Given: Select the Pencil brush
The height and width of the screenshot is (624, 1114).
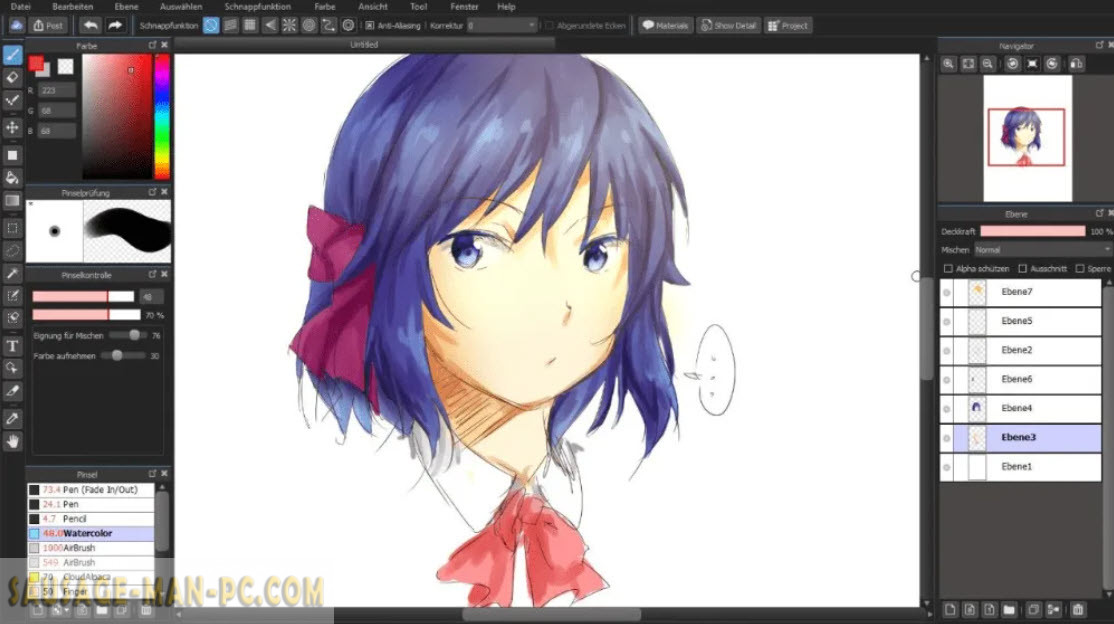Looking at the screenshot, I should [91, 519].
